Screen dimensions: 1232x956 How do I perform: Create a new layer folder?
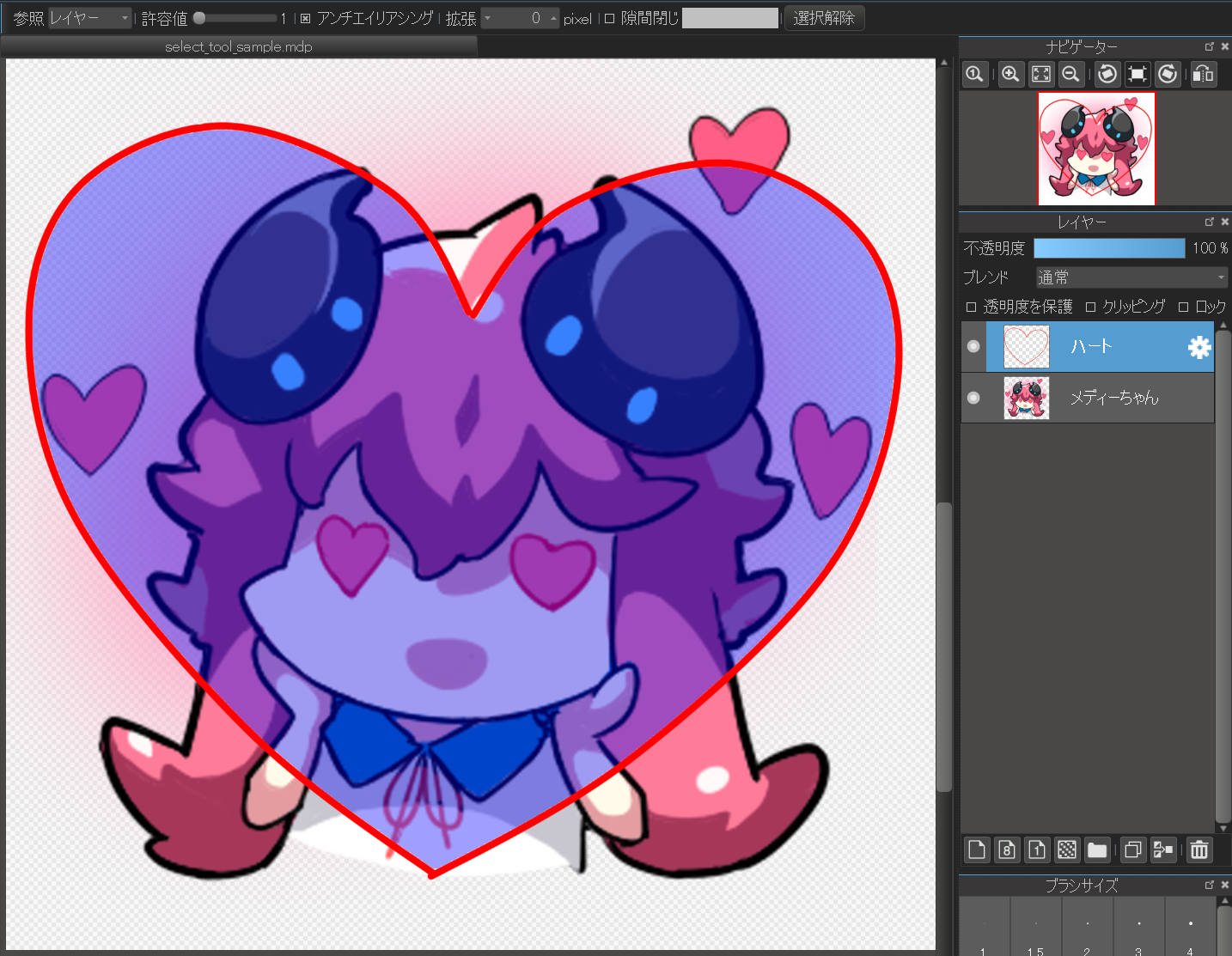[x=1097, y=849]
